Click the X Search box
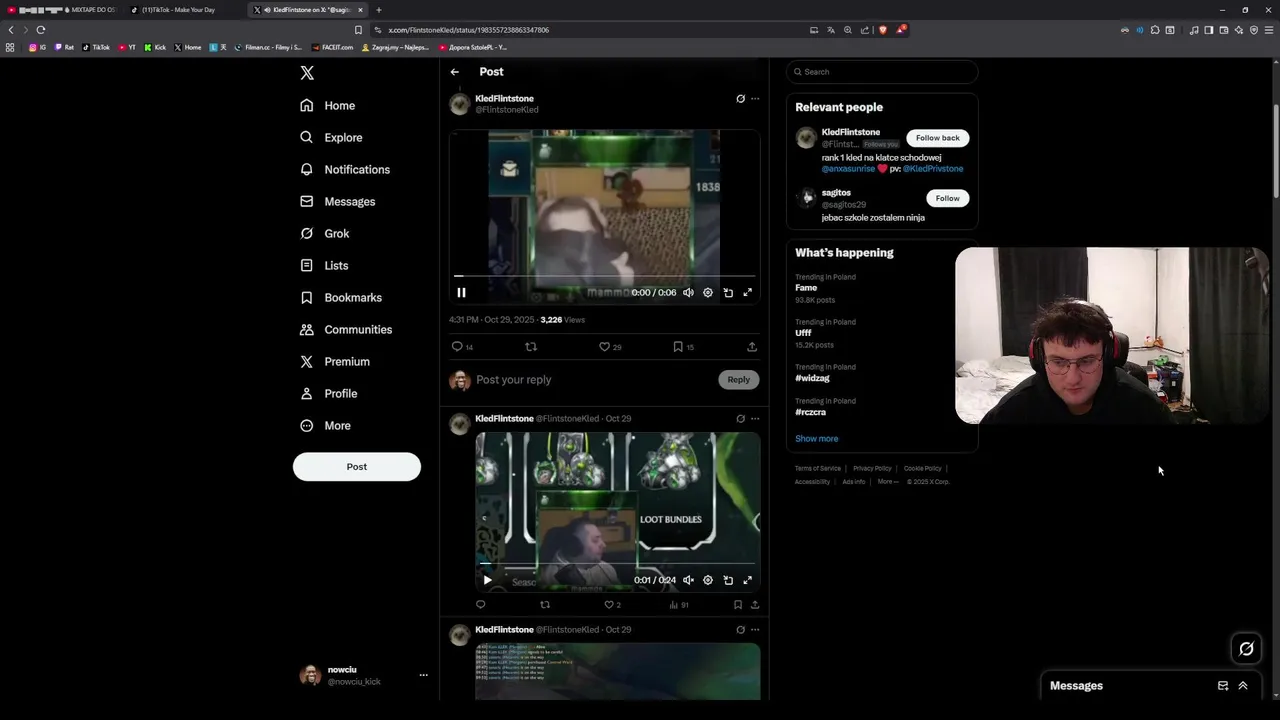The image size is (1280, 720). pyautogui.click(x=881, y=72)
